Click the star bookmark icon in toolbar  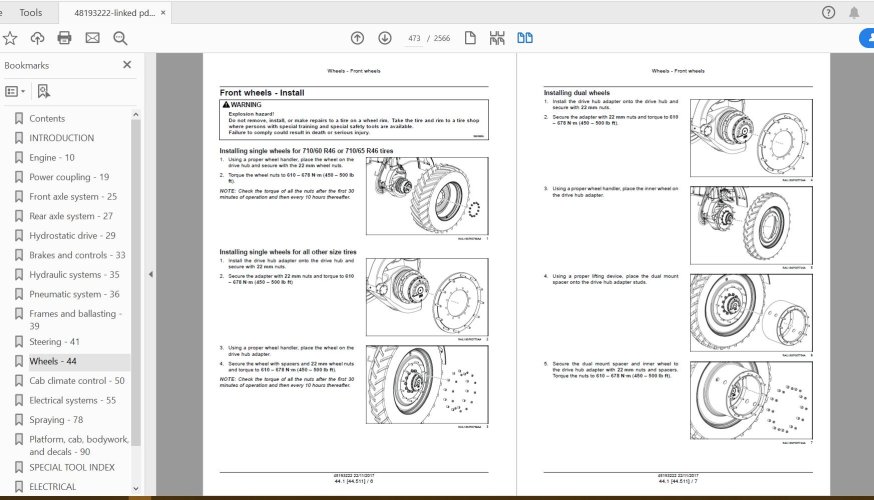tap(10, 38)
